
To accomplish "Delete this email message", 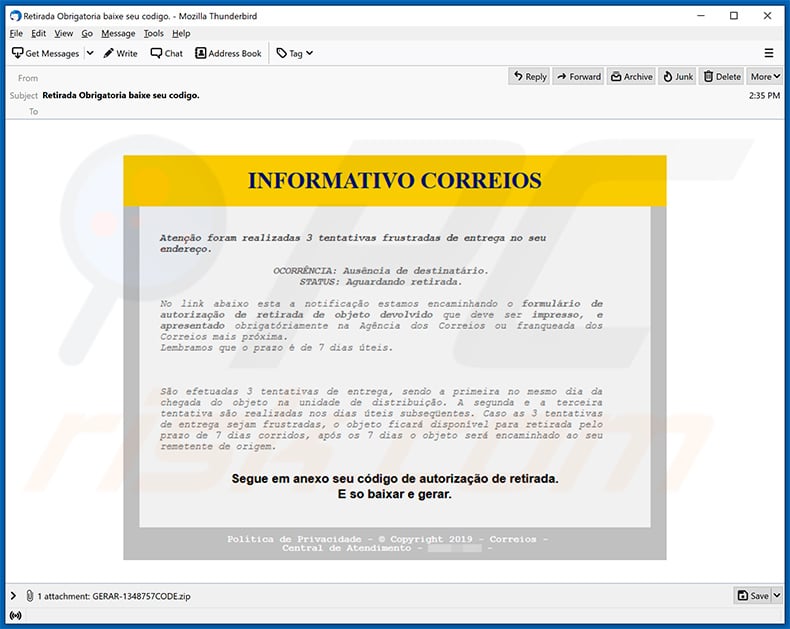I will click(x=722, y=77).
